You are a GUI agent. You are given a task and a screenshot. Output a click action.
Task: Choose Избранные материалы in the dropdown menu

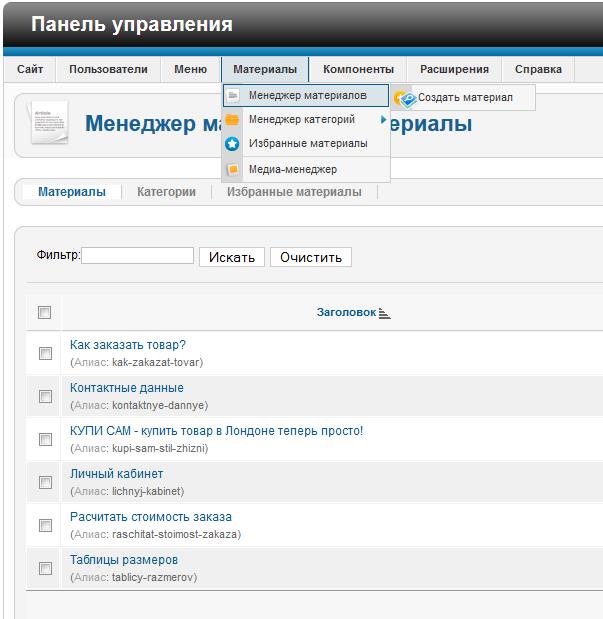point(306,143)
